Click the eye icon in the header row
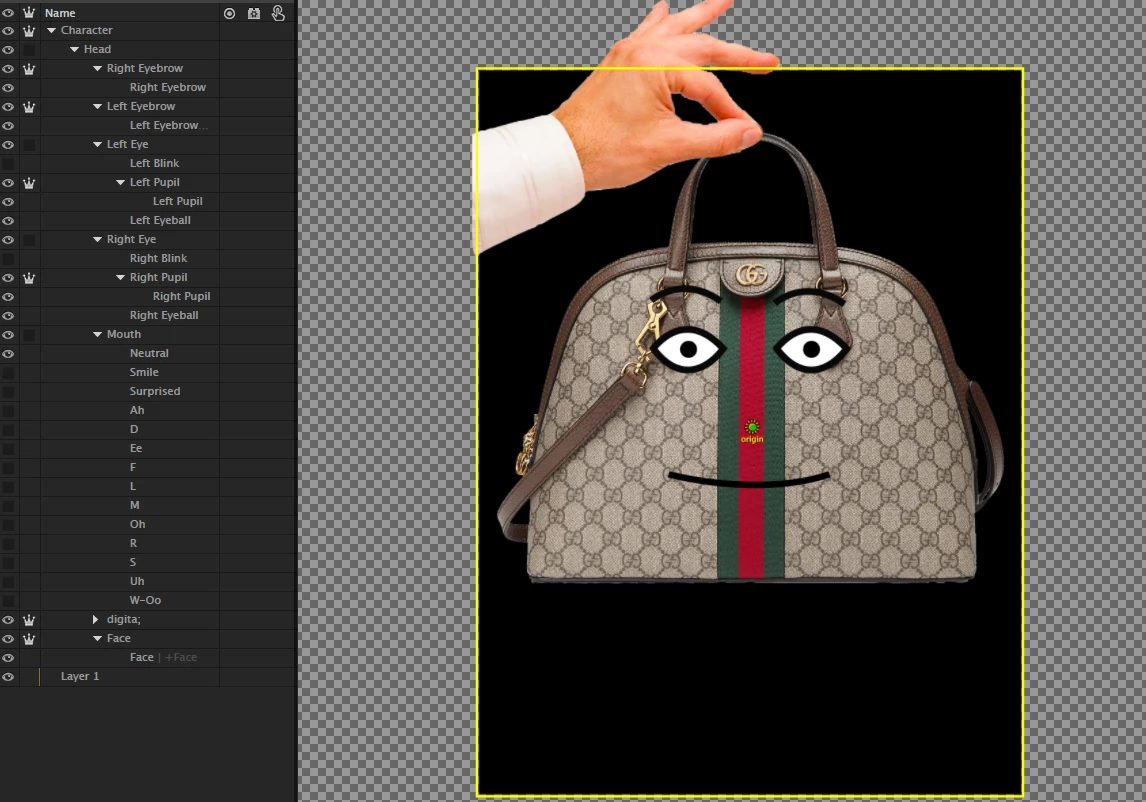Screen dimensions: 1146x802 (8, 12)
